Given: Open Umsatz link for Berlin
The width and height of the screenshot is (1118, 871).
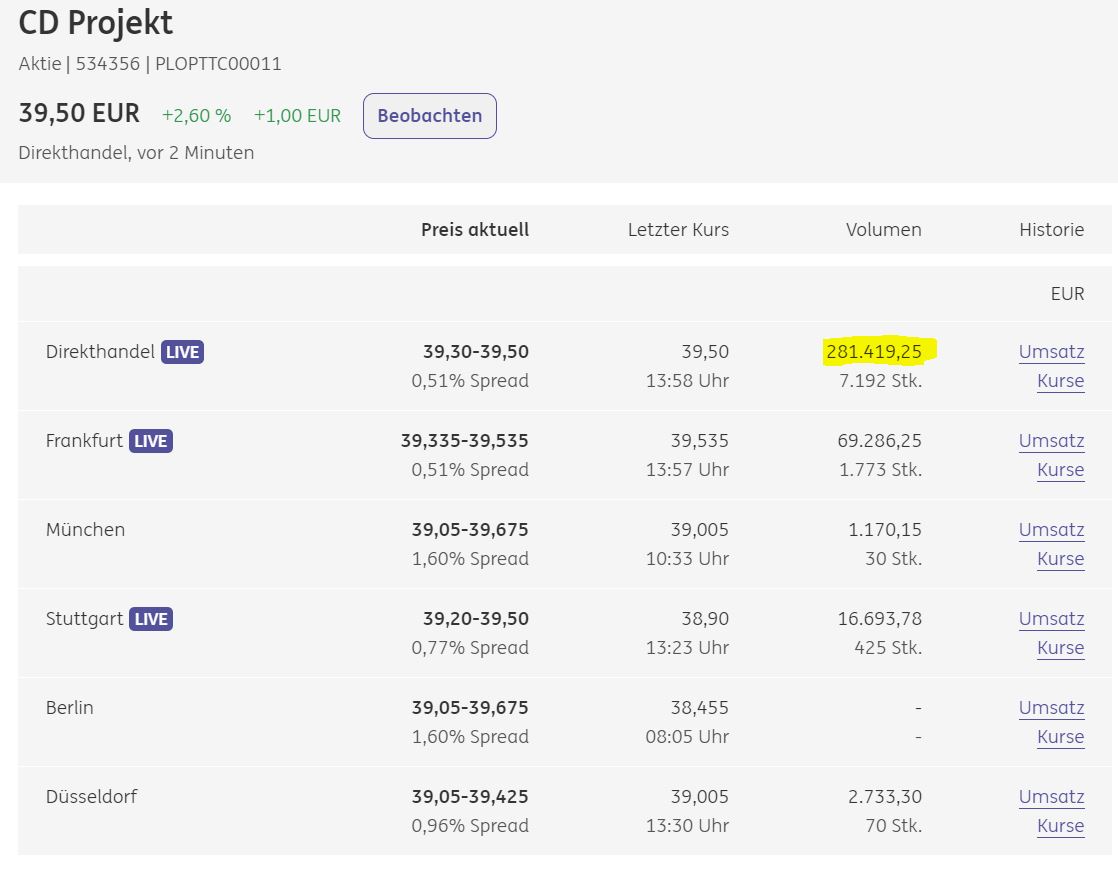Looking at the screenshot, I should click(x=1051, y=708).
